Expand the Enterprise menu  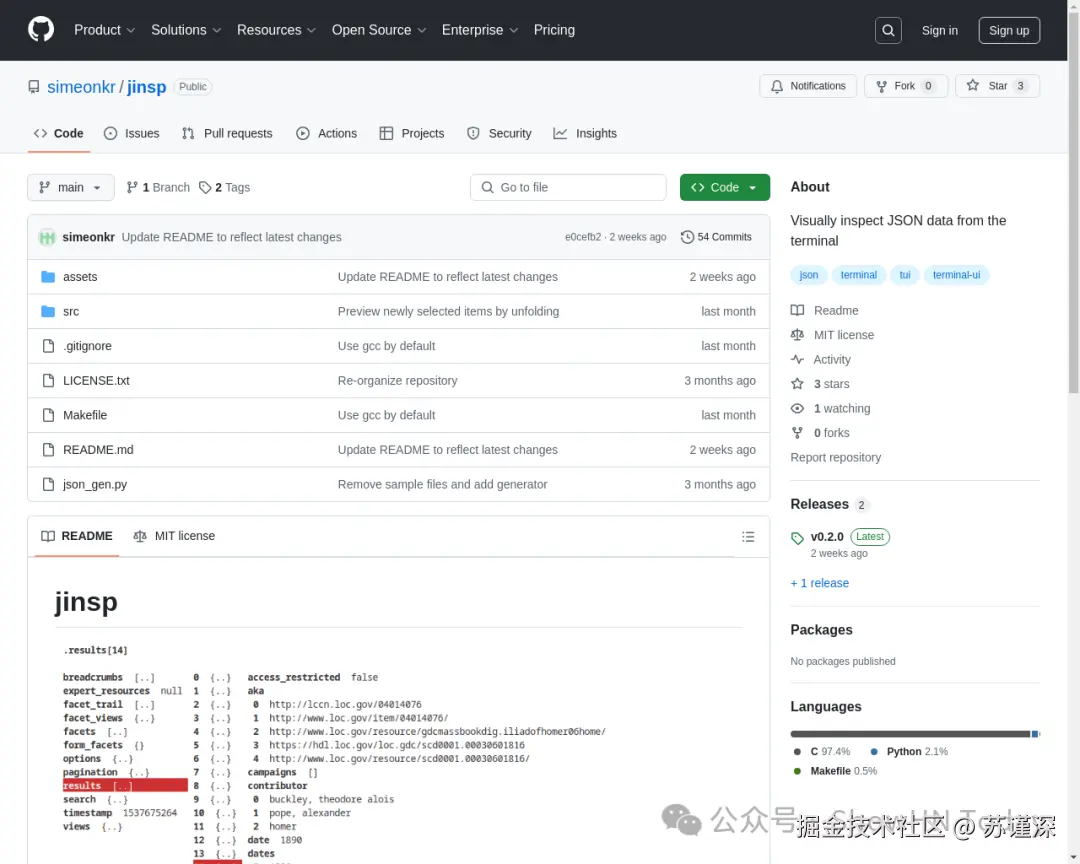[479, 30]
